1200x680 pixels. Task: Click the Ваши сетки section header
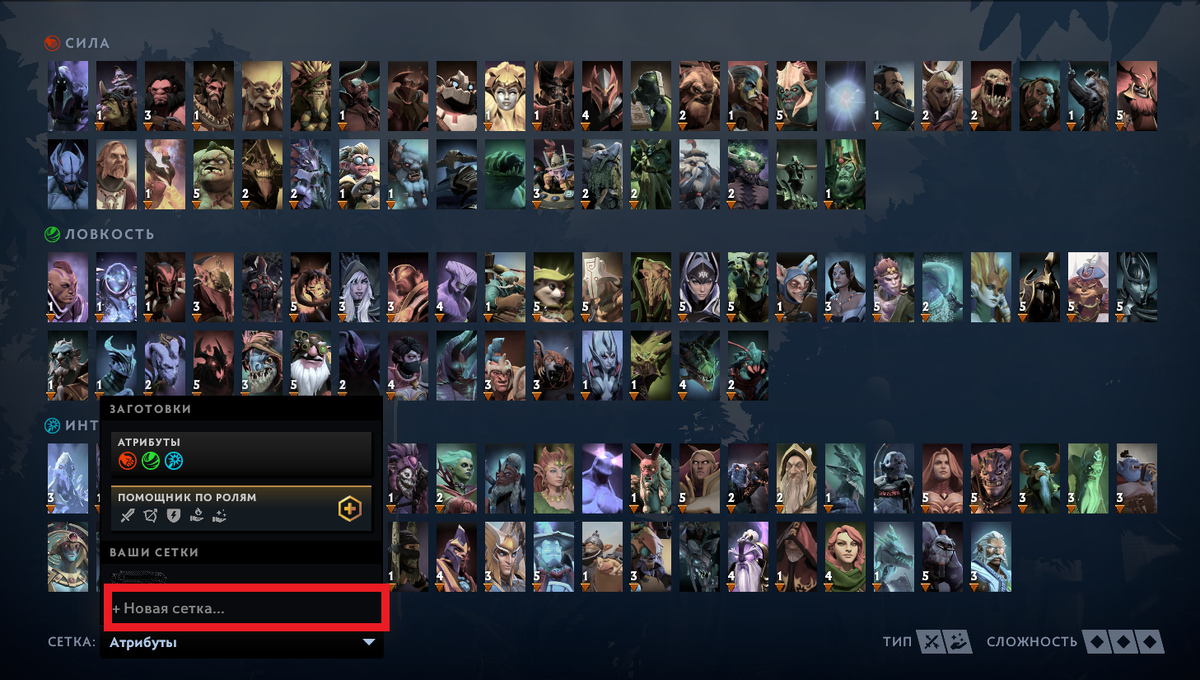[x=153, y=552]
